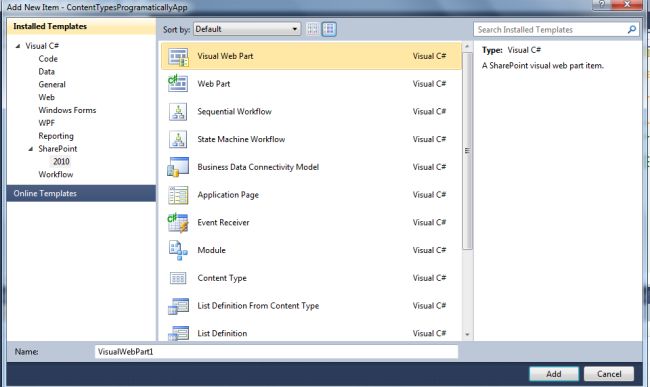650x387 pixels.
Task: Select the Event Receiver icon
Action: (x=178, y=223)
